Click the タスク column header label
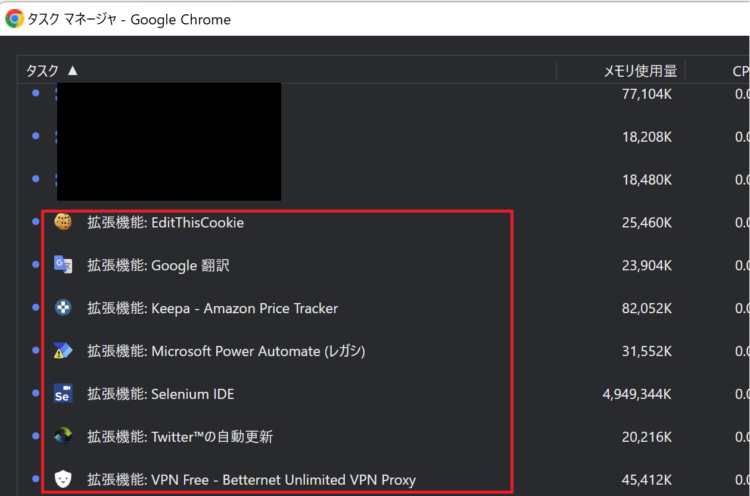The image size is (750, 496). coord(42,71)
